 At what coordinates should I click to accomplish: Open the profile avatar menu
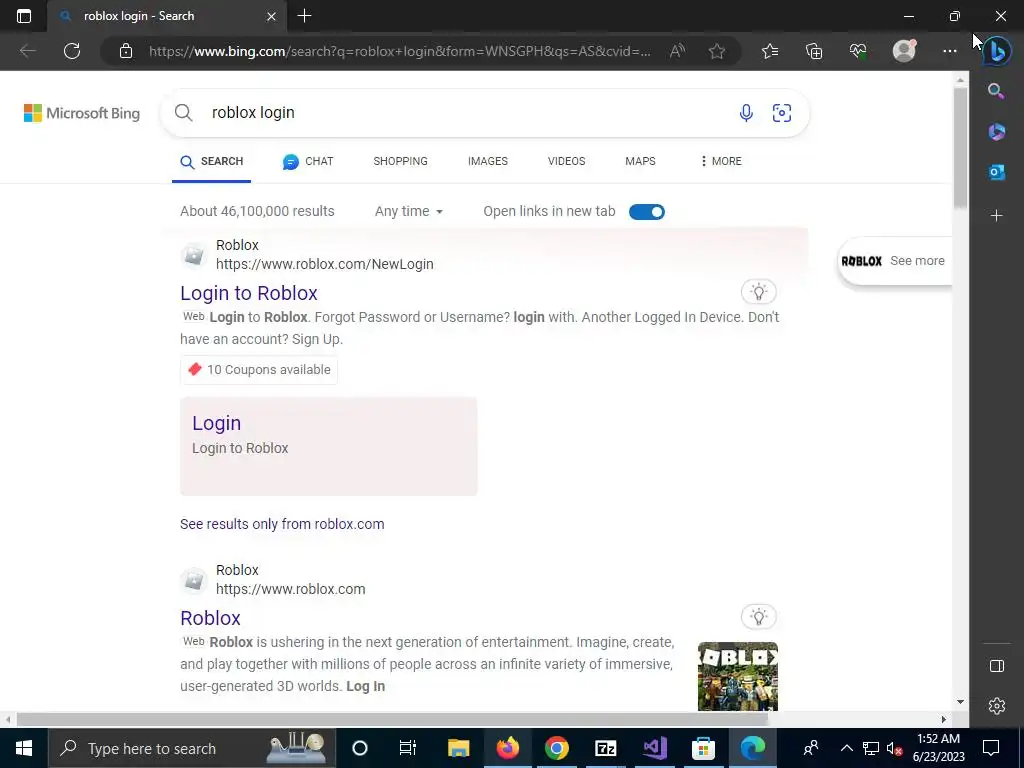pyautogui.click(x=904, y=51)
